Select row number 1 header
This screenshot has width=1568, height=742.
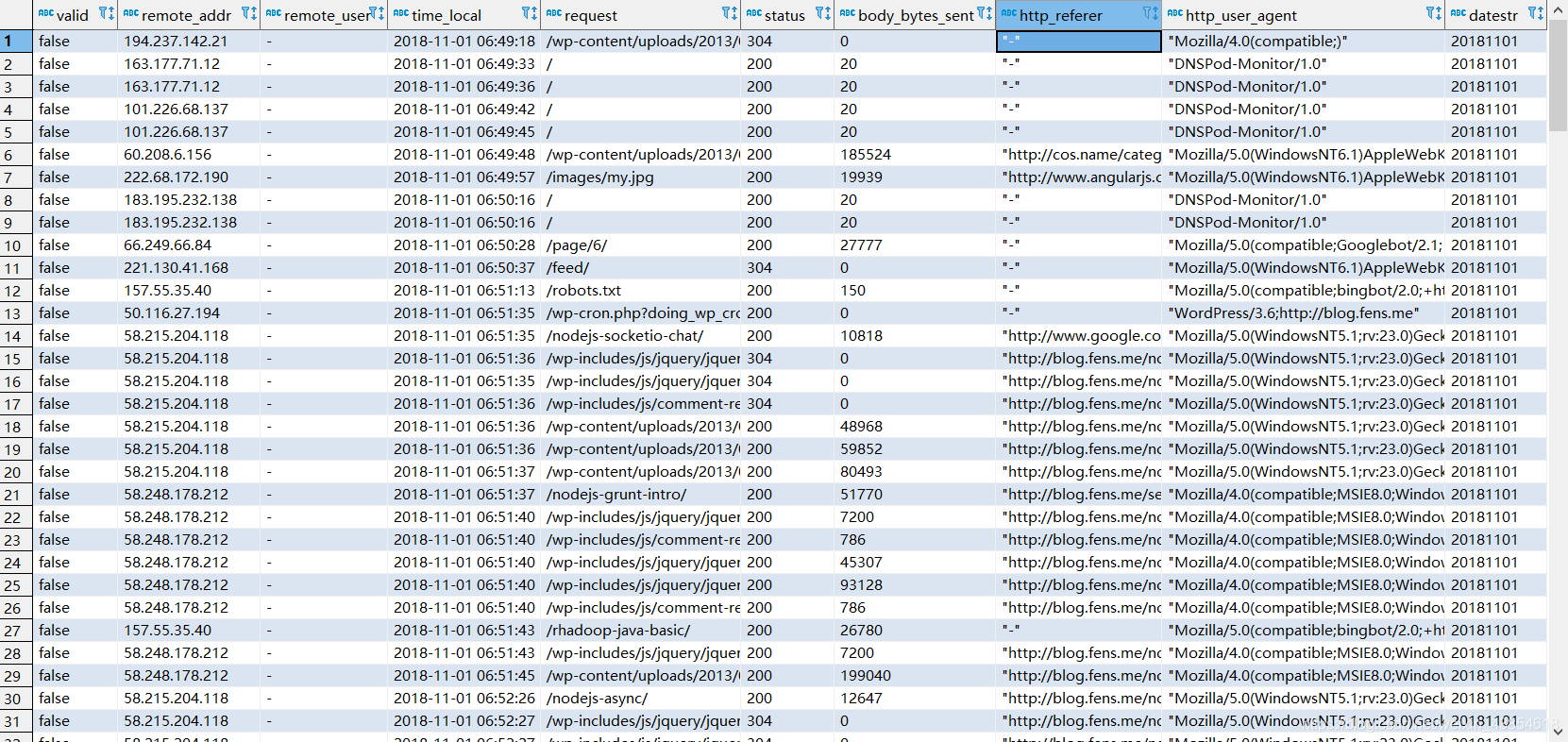point(16,42)
